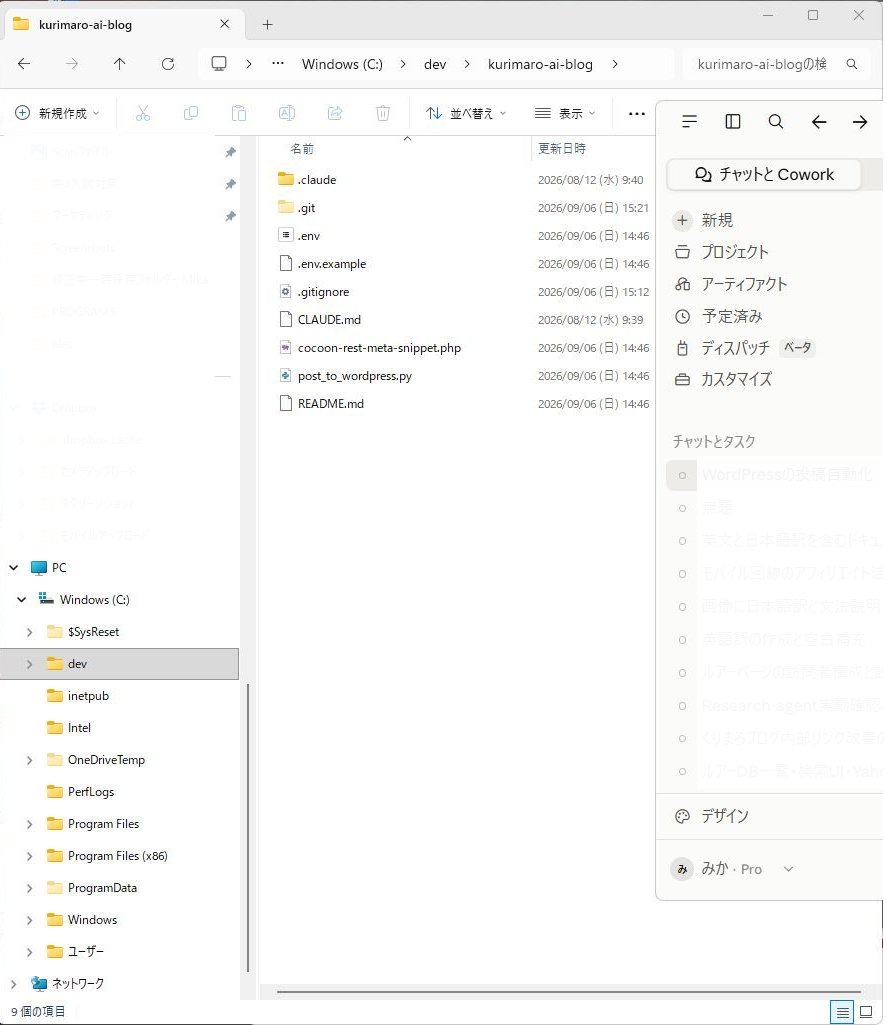887x1025 pixels.
Task: Expand chevron after kurimaro-ai-blog in breadcrumb
Action: point(615,64)
